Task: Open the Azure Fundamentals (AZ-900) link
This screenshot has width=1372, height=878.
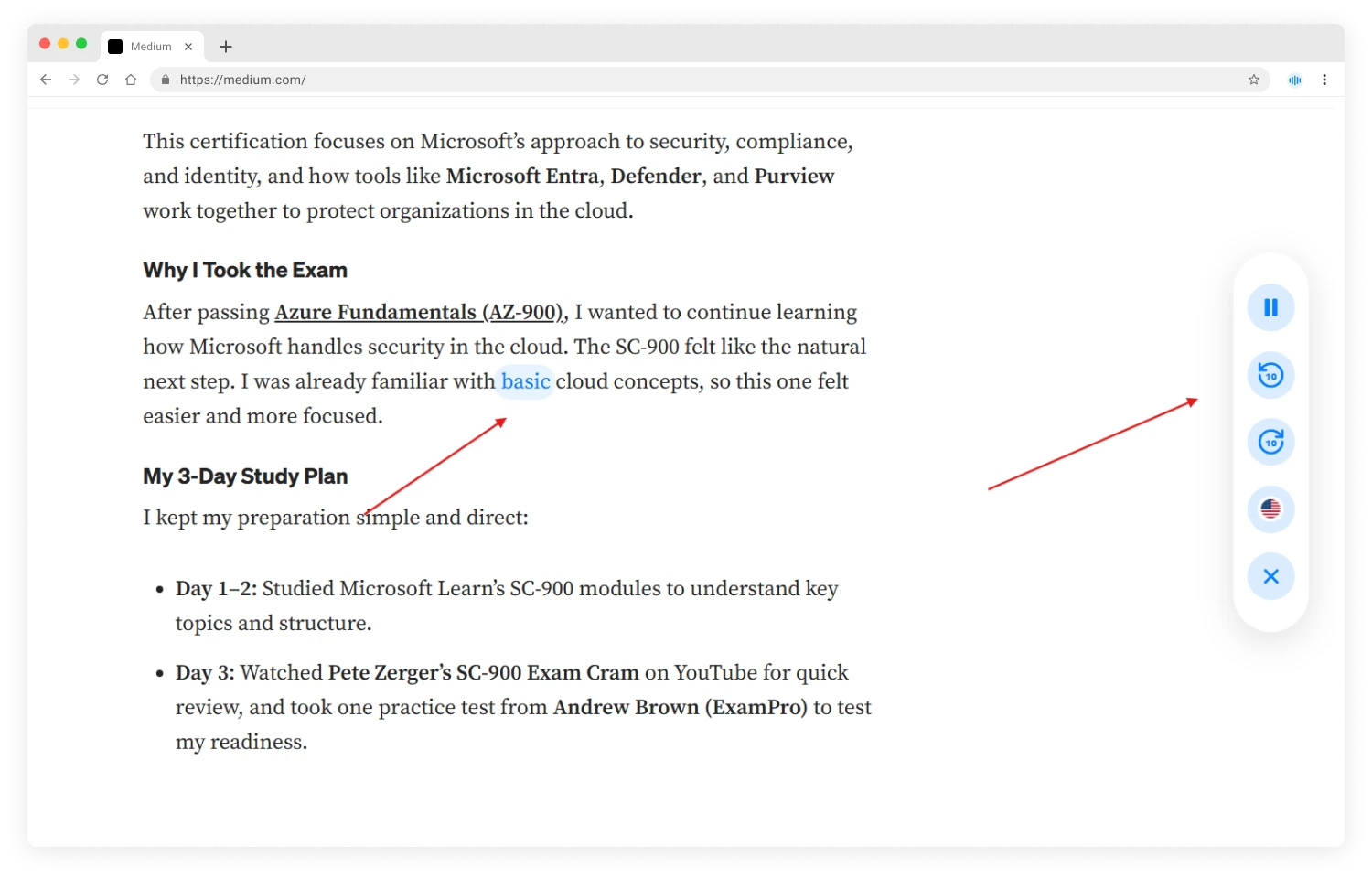Action: (419, 313)
